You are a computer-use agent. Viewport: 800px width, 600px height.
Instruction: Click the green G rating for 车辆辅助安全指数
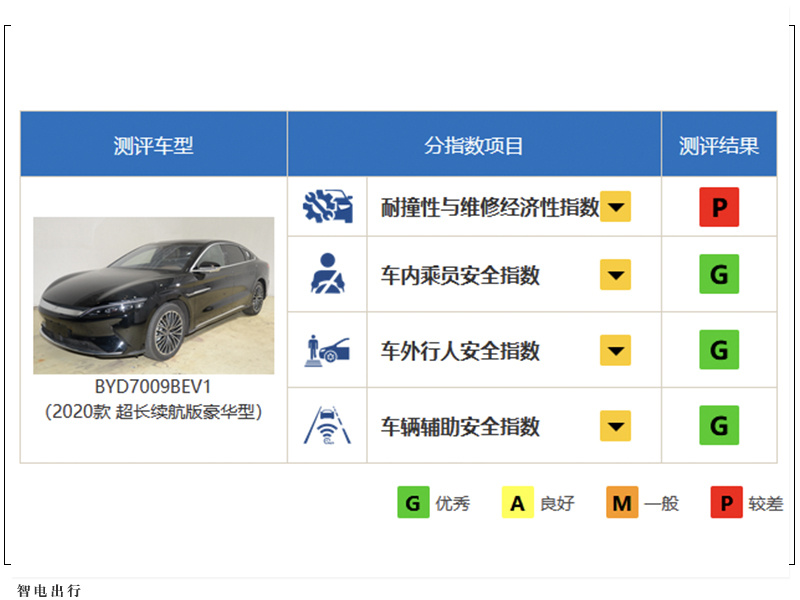pos(719,425)
